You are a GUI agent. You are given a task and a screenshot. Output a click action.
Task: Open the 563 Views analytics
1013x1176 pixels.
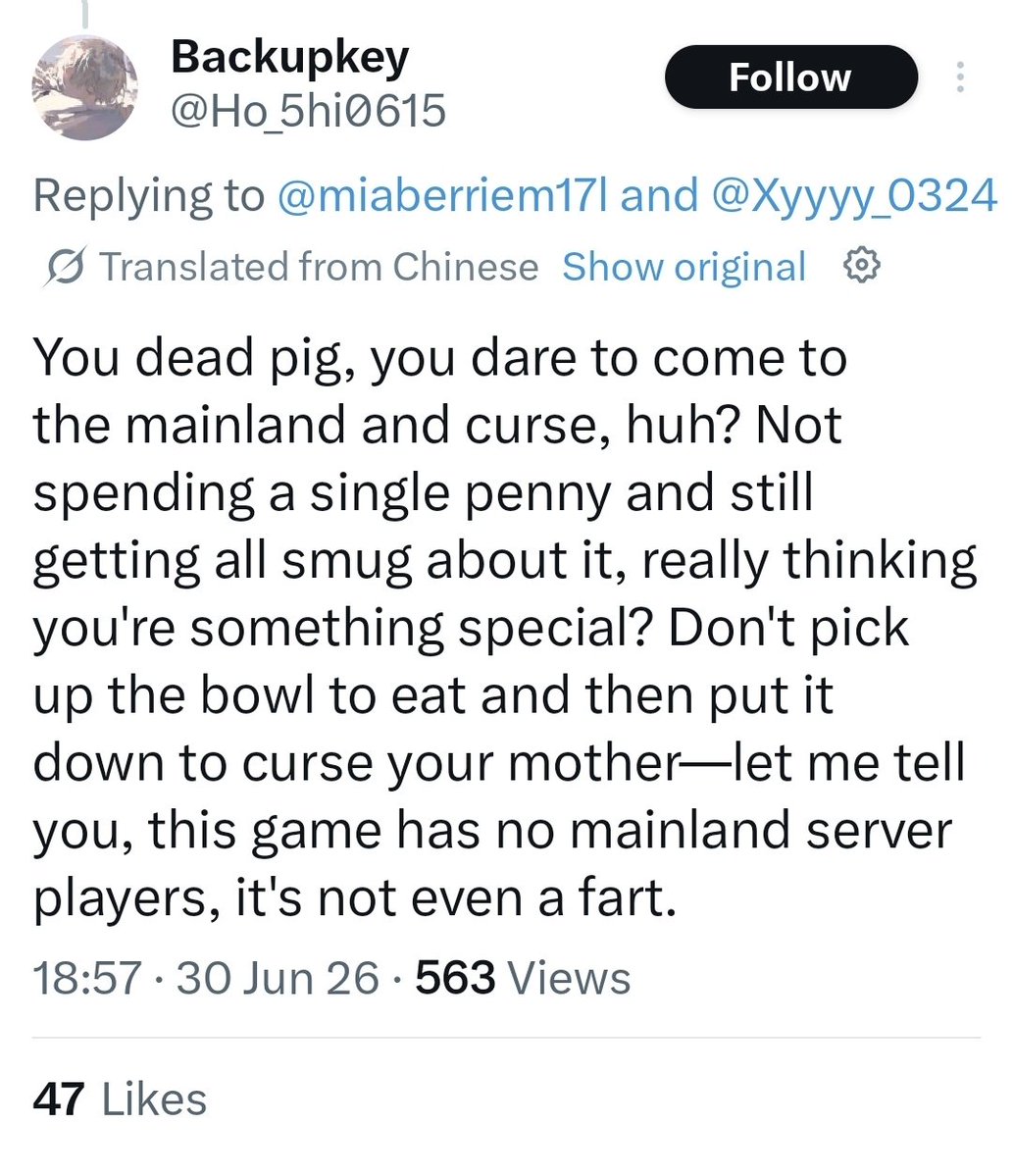click(x=523, y=977)
